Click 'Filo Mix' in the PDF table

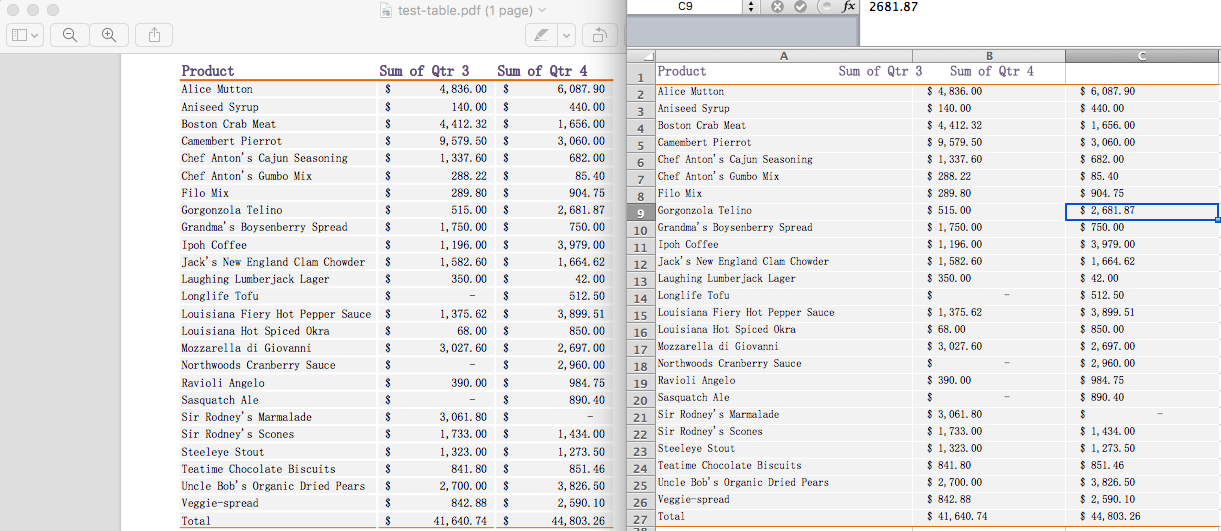pos(205,193)
